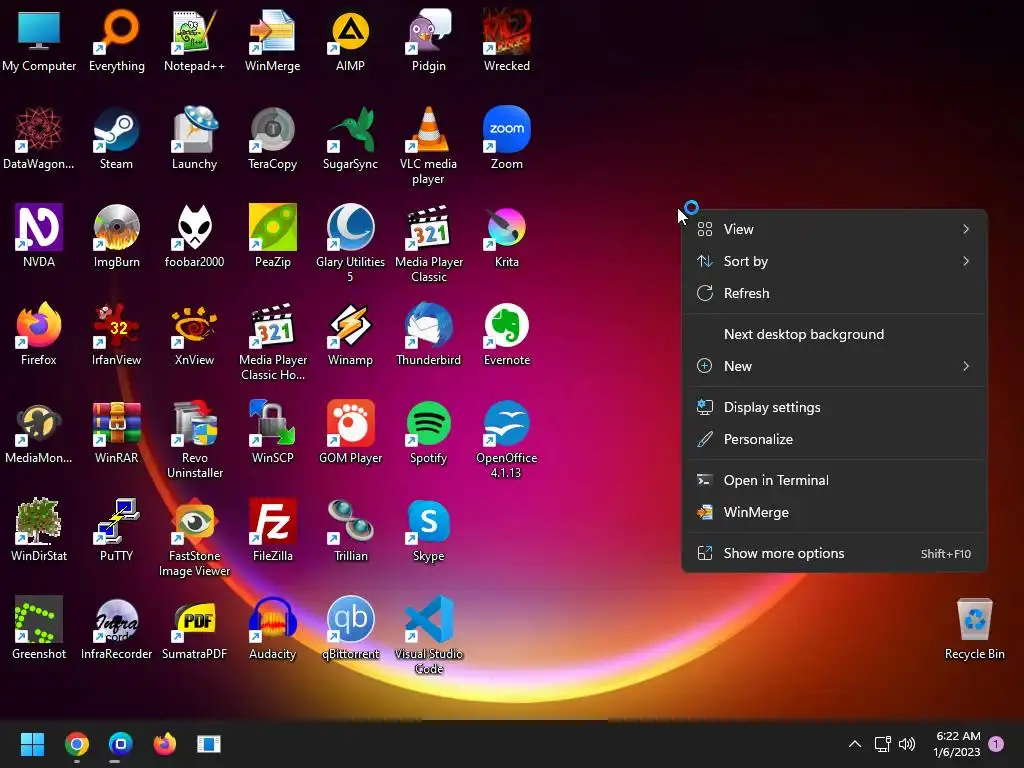
Task: Choose Refresh from the context menu
Action: click(x=834, y=293)
